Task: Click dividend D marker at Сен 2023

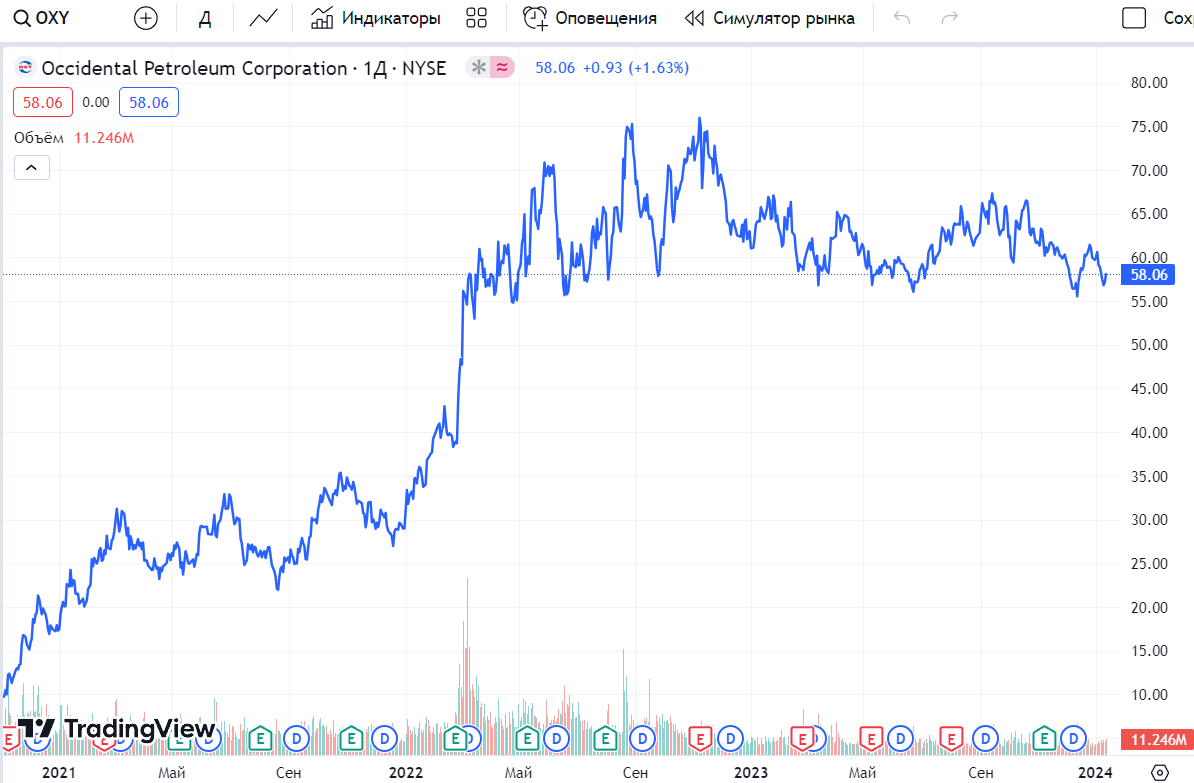Action: (x=985, y=738)
